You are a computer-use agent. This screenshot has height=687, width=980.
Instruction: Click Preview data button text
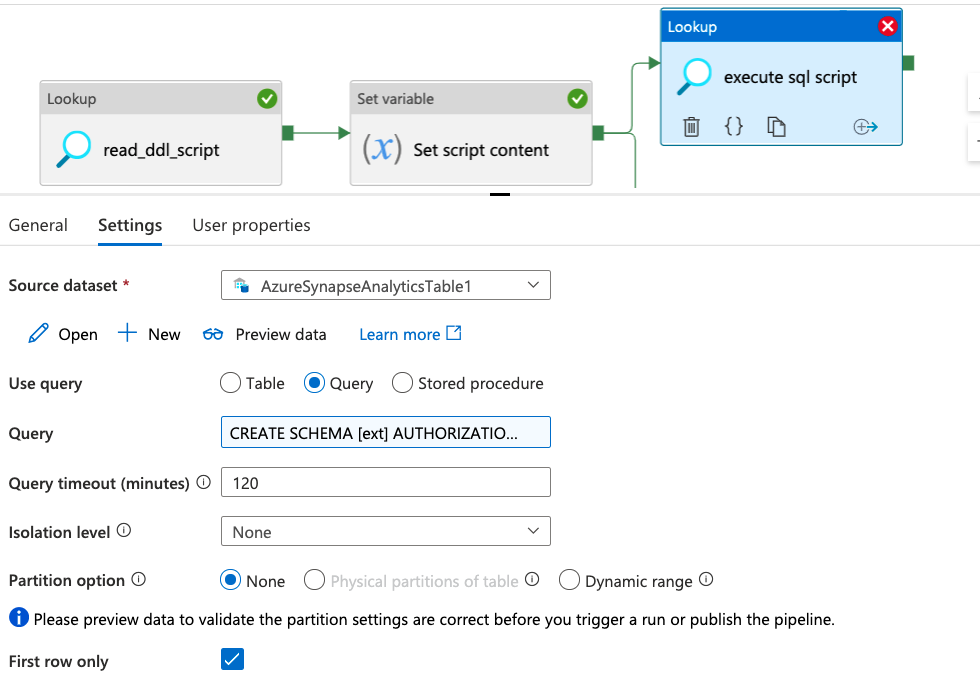pyautogui.click(x=281, y=334)
